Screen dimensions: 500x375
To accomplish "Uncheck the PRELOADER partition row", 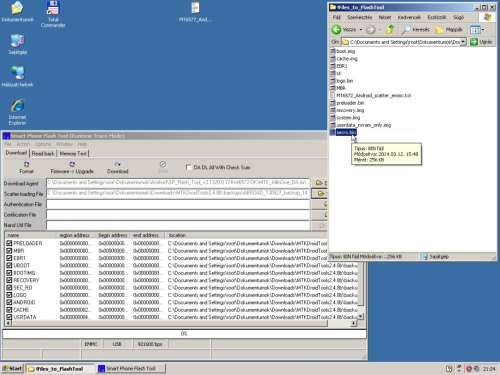I will point(9,243).
